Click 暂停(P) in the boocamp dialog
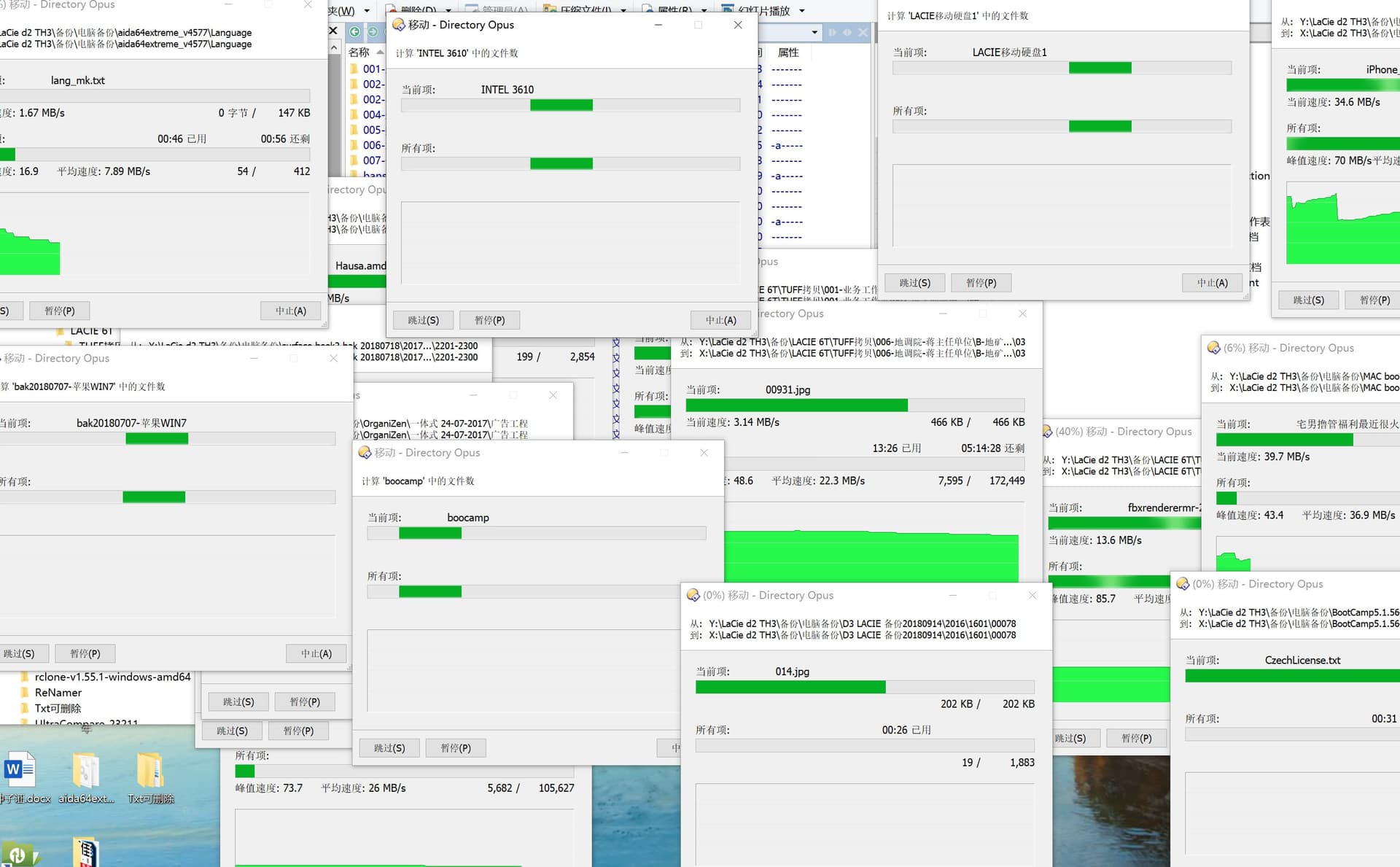Viewport: 1400px width, 867px height. (456, 748)
